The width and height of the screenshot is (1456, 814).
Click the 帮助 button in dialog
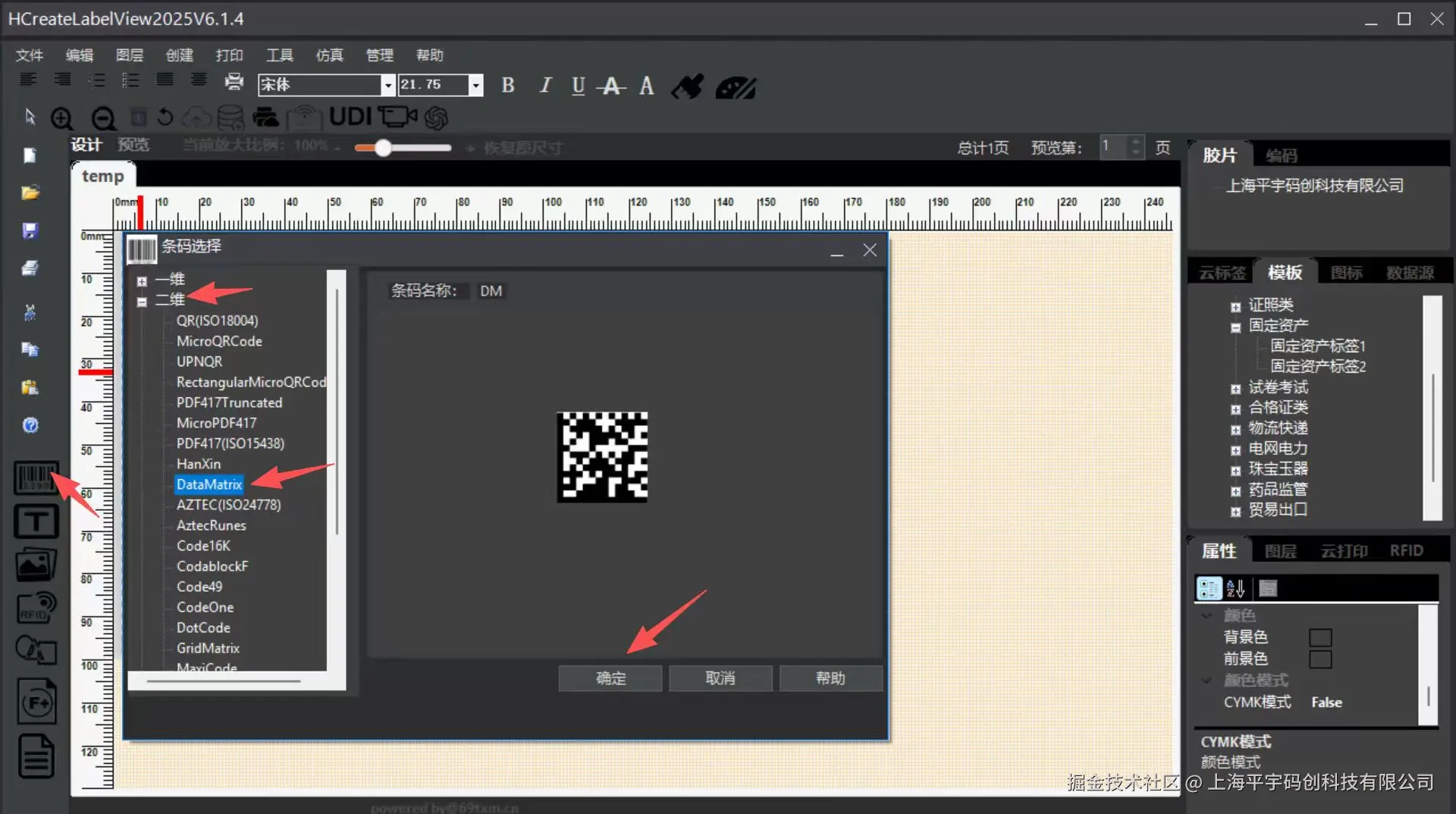pos(830,678)
